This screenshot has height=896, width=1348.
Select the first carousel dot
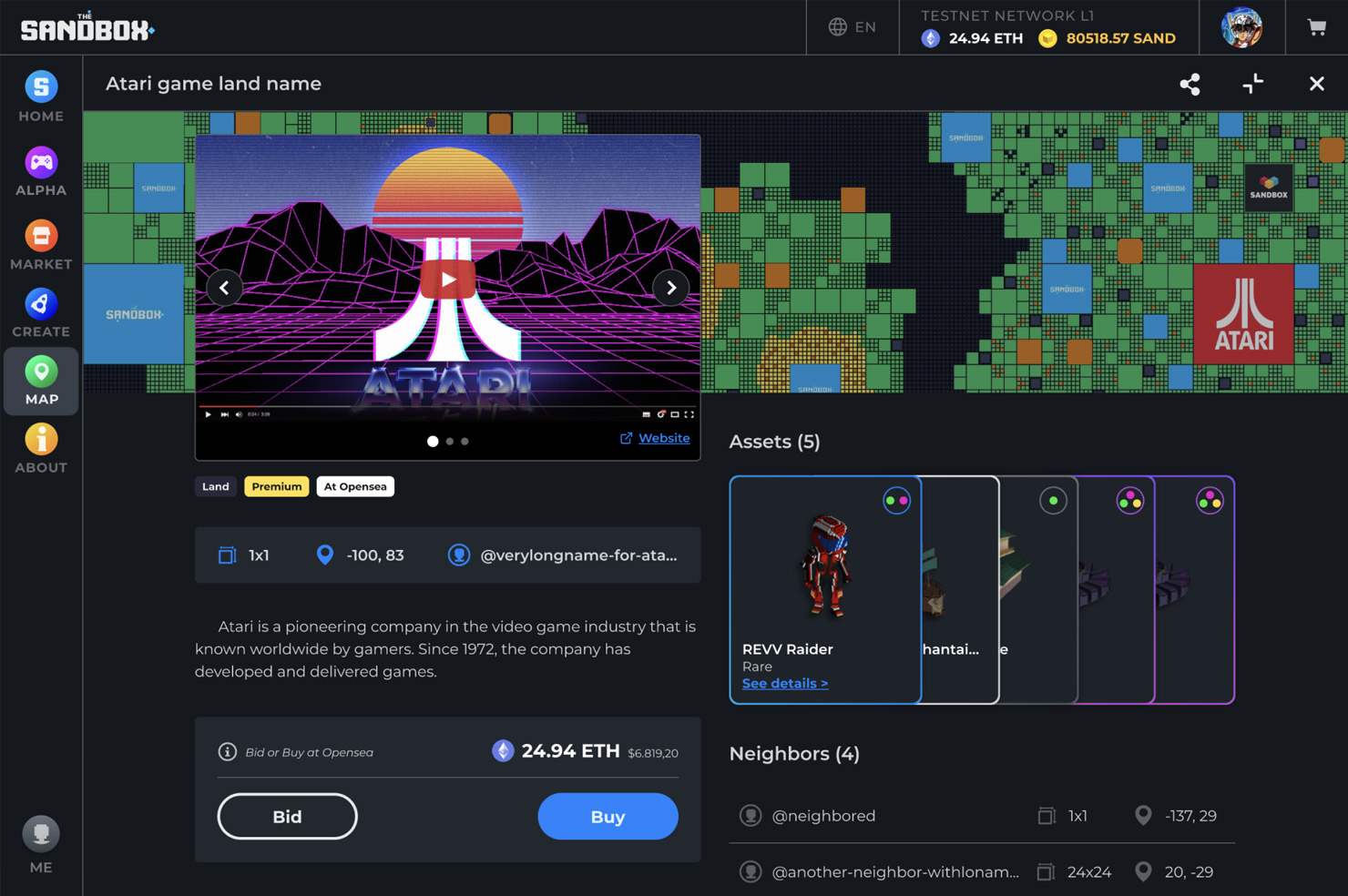(x=433, y=442)
